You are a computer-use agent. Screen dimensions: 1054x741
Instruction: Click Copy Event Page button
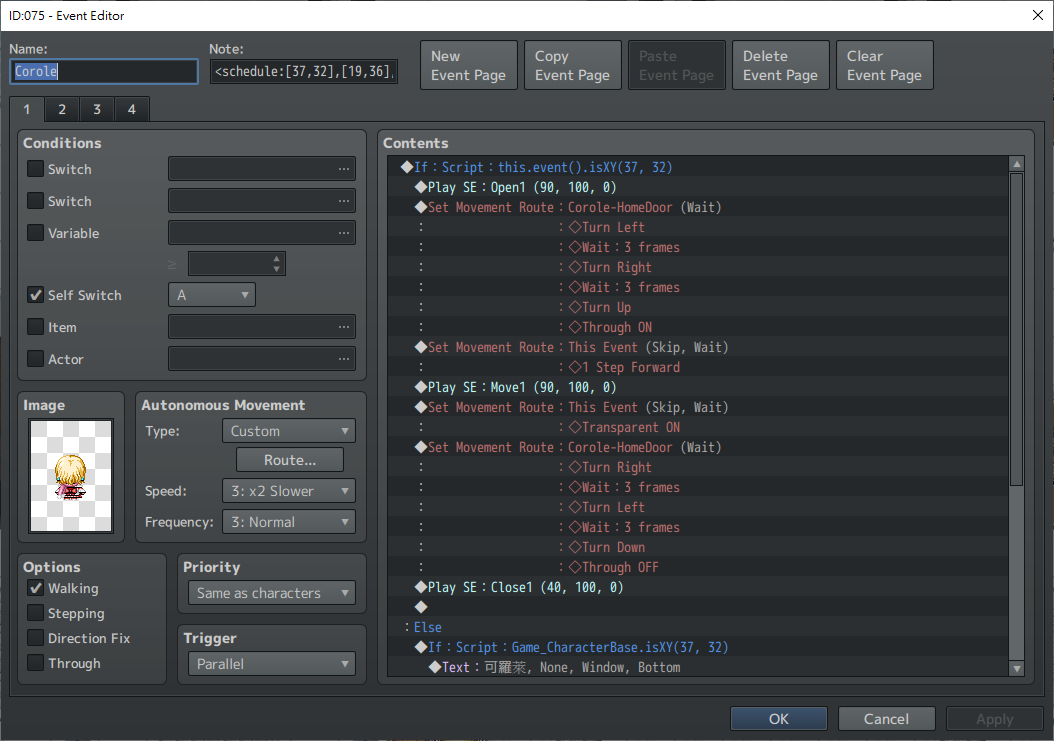pyautogui.click(x=573, y=65)
